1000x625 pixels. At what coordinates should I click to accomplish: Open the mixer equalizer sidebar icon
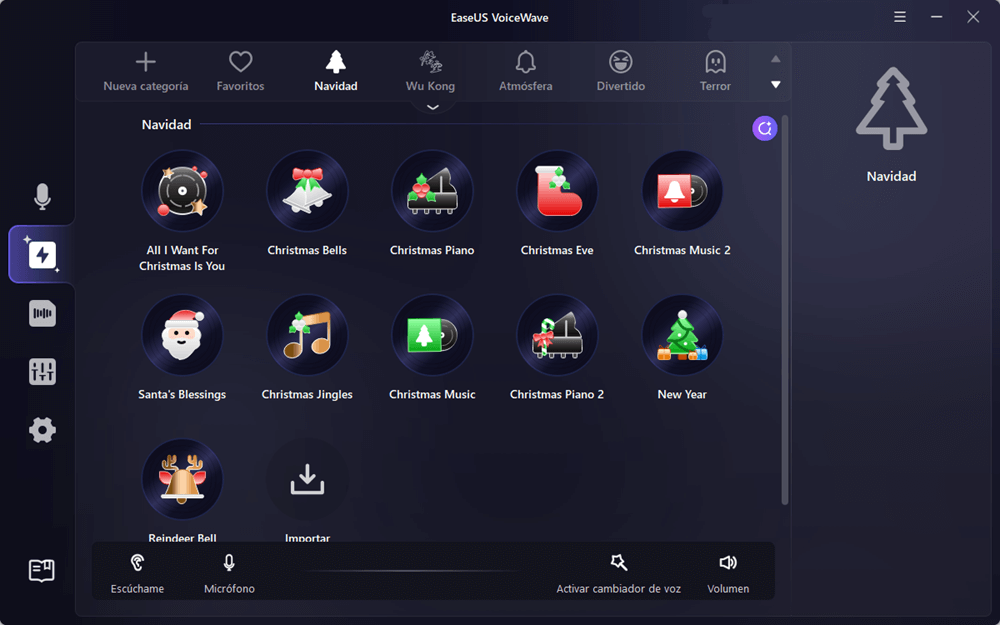tap(42, 372)
